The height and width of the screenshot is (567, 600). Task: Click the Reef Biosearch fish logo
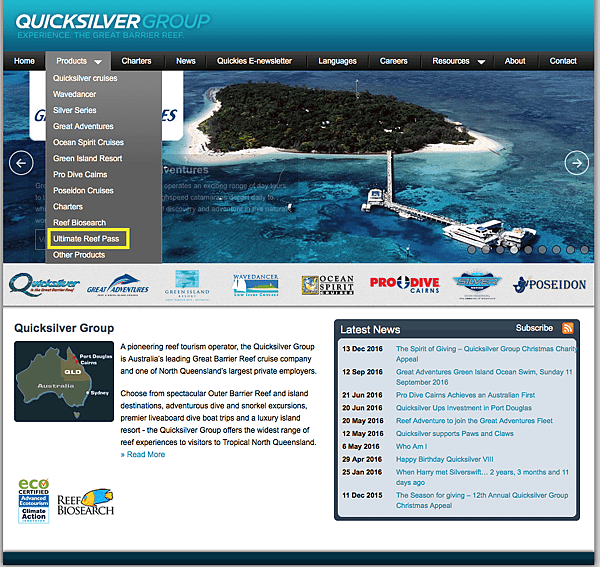pos(86,502)
